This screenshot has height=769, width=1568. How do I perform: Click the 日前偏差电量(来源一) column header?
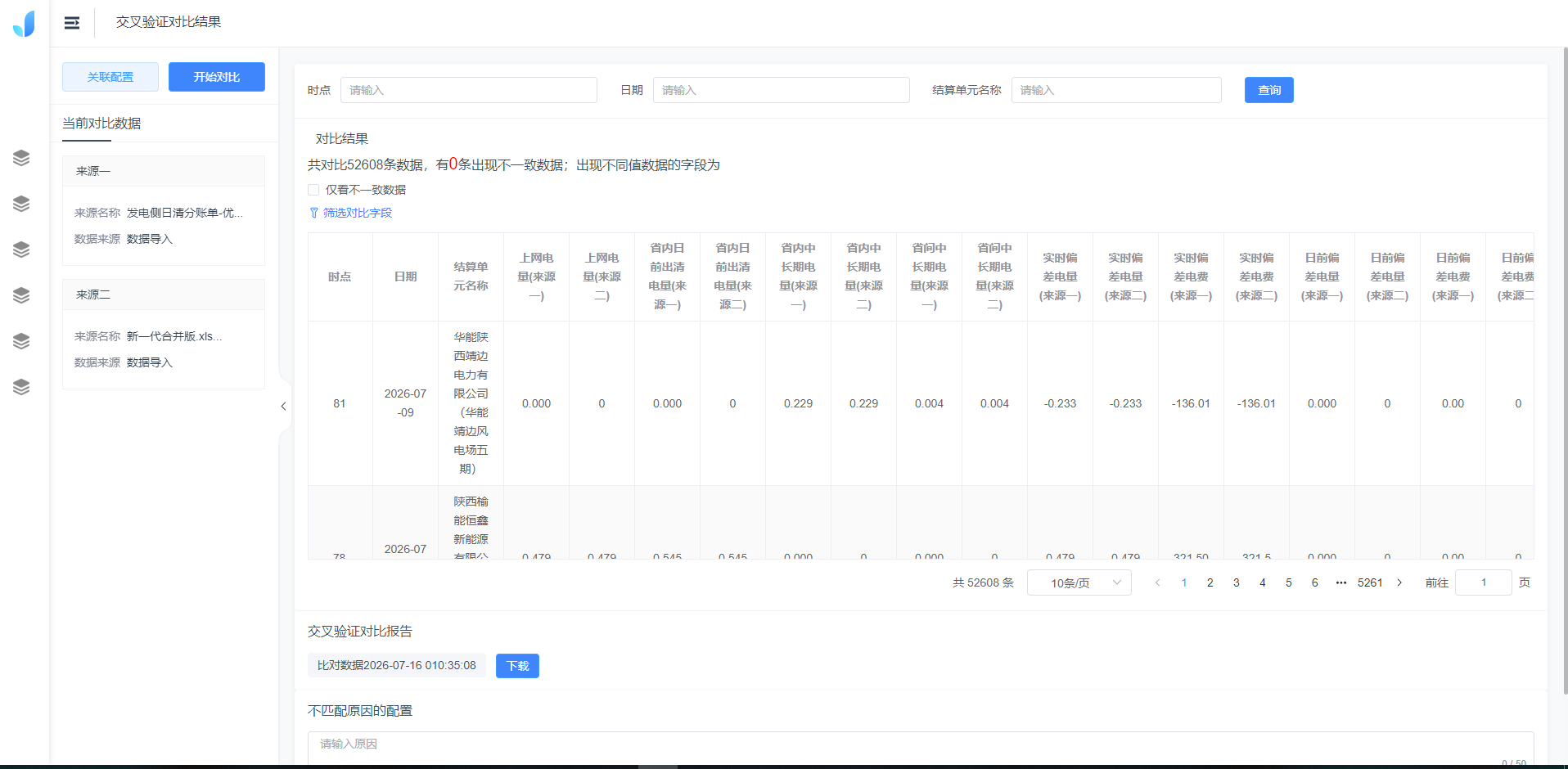[1322, 277]
